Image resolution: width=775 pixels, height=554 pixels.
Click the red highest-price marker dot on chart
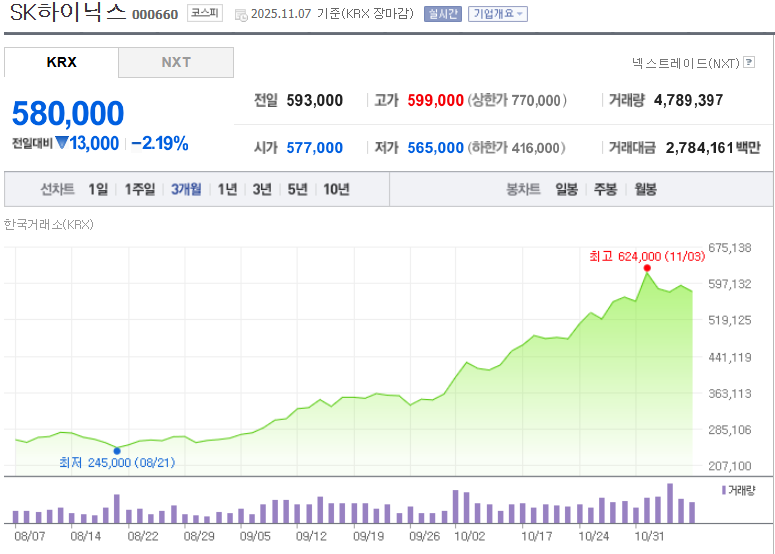647,268
